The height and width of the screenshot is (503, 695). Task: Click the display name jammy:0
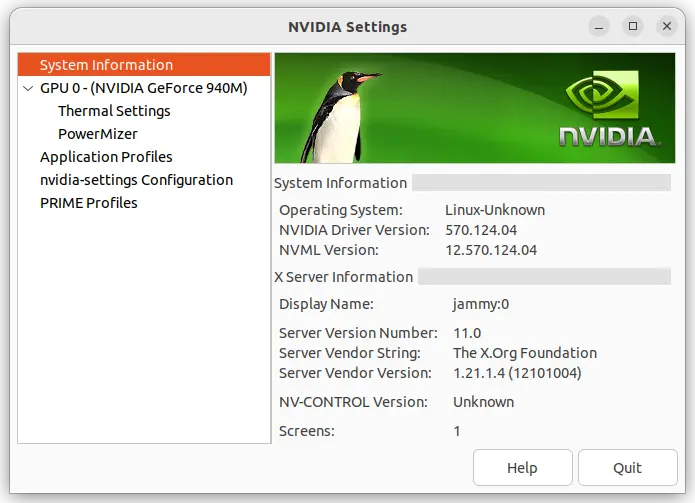pyautogui.click(x=481, y=304)
